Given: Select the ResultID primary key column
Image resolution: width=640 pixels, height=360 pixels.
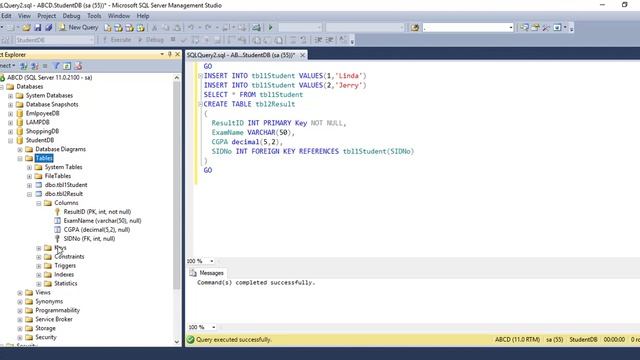Looking at the screenshot, I should (x=97, y=212).
